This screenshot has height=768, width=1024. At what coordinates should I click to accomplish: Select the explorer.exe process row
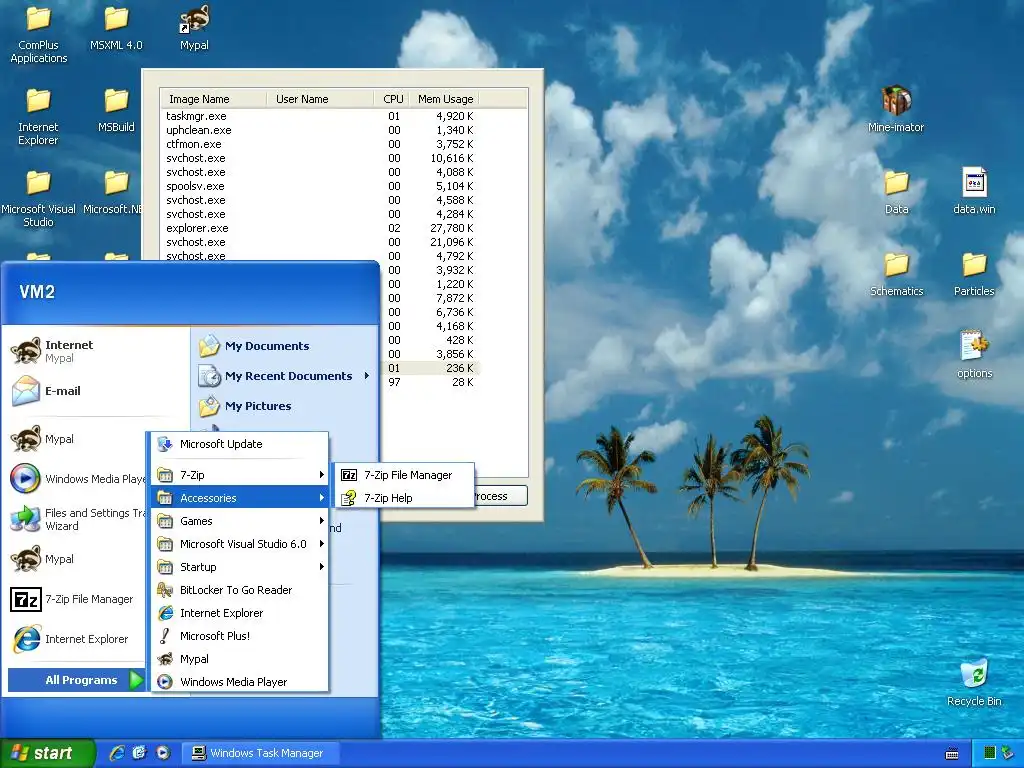[320, 228]
